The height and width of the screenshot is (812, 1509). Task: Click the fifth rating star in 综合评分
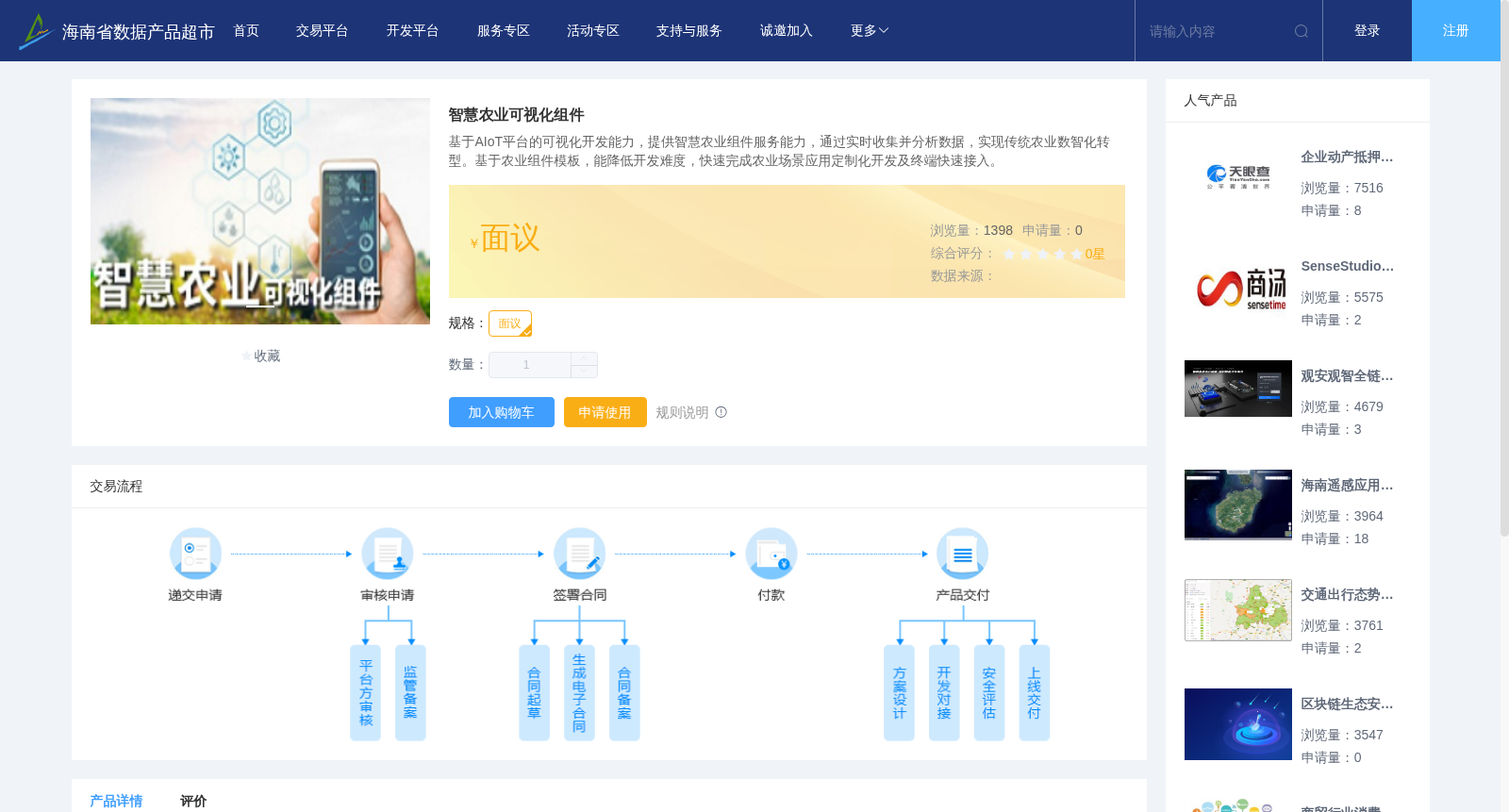point(1077,254)
